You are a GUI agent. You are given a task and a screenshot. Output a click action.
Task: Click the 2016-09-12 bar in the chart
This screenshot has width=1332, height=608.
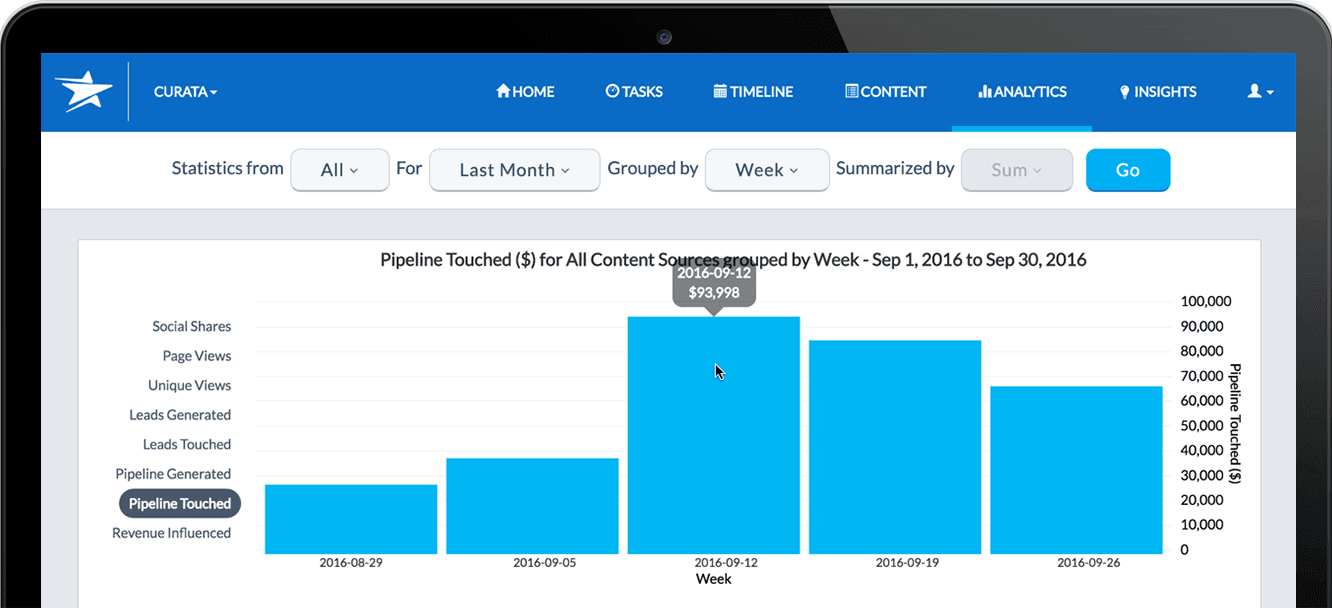713,430
